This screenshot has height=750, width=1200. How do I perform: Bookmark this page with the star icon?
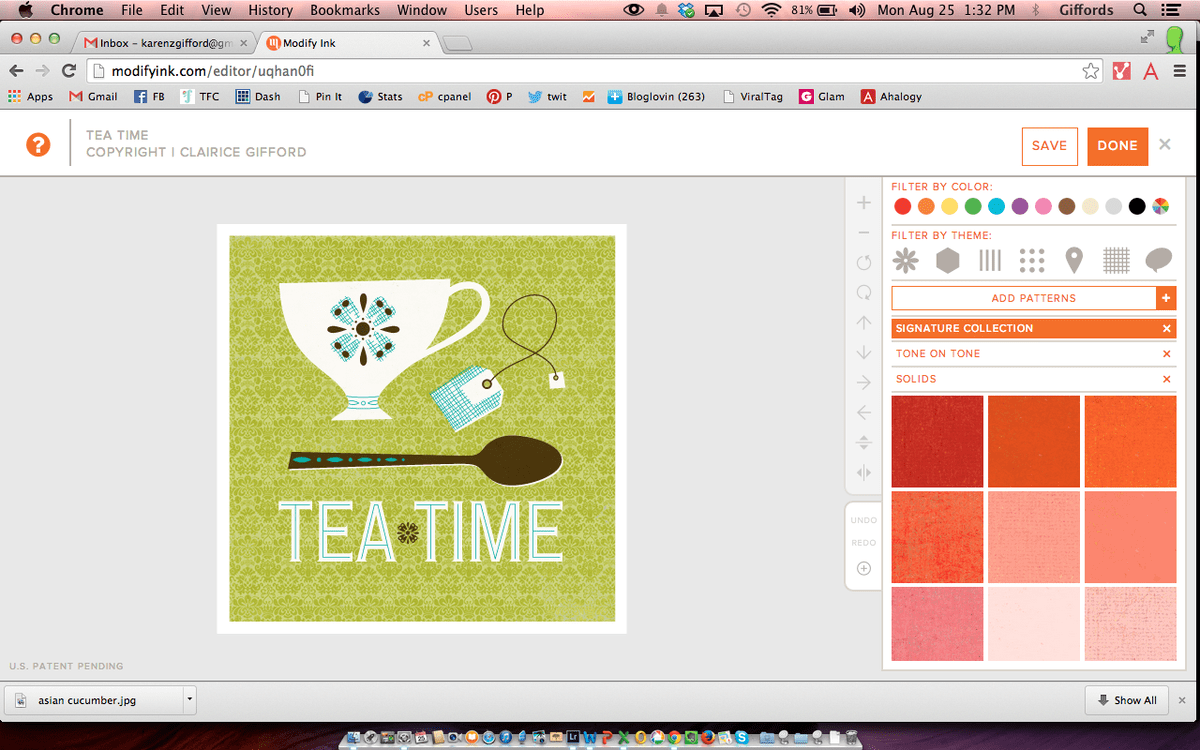pos(1090,71)
